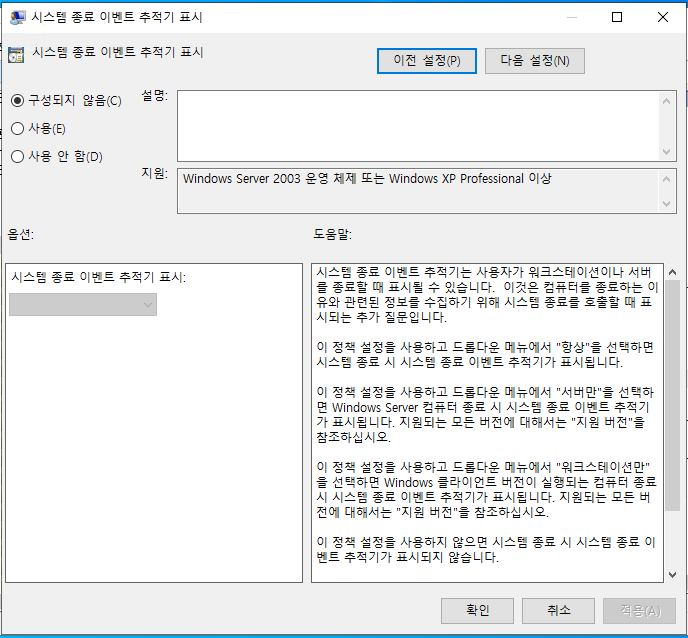Click the Windows Server 2003 support text
The height and width of the screenshot is (638, 688).
point(367,179)
